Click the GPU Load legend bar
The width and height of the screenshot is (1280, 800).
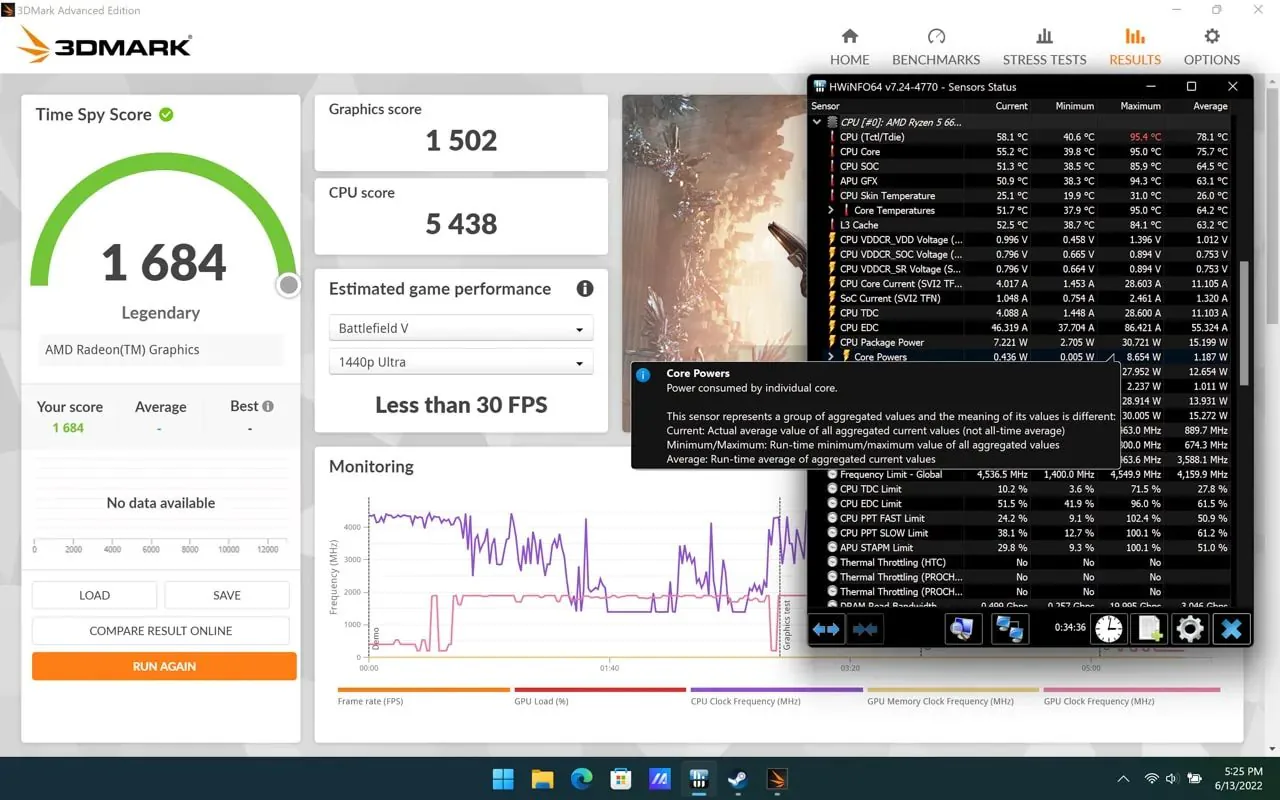point(600,690)
